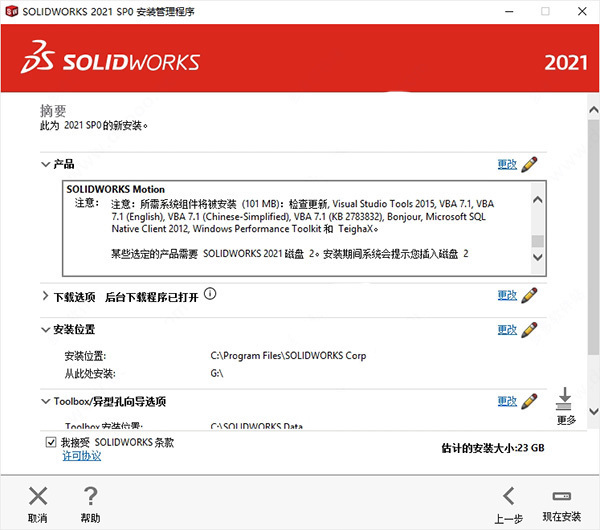The height and width of the screenshot is (530, 600).
Task: Click 估计的安装大小:23 GB text
Action: (x=493, y=448)
